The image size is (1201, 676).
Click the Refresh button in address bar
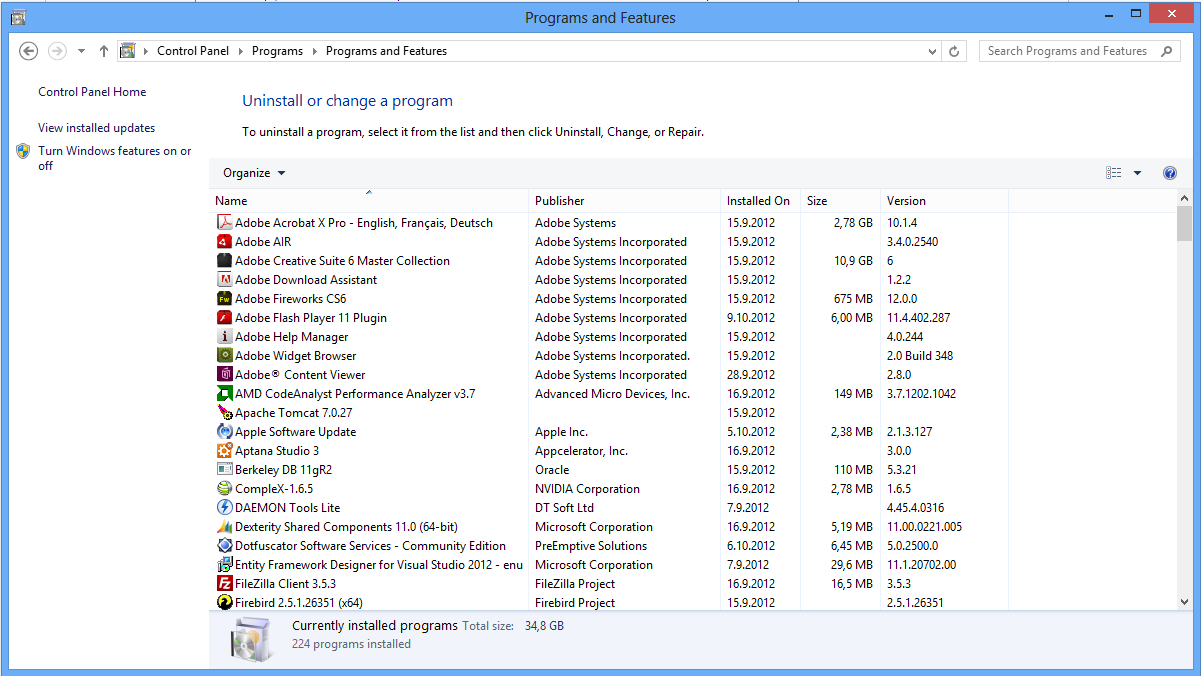click(x=954, y=51)
